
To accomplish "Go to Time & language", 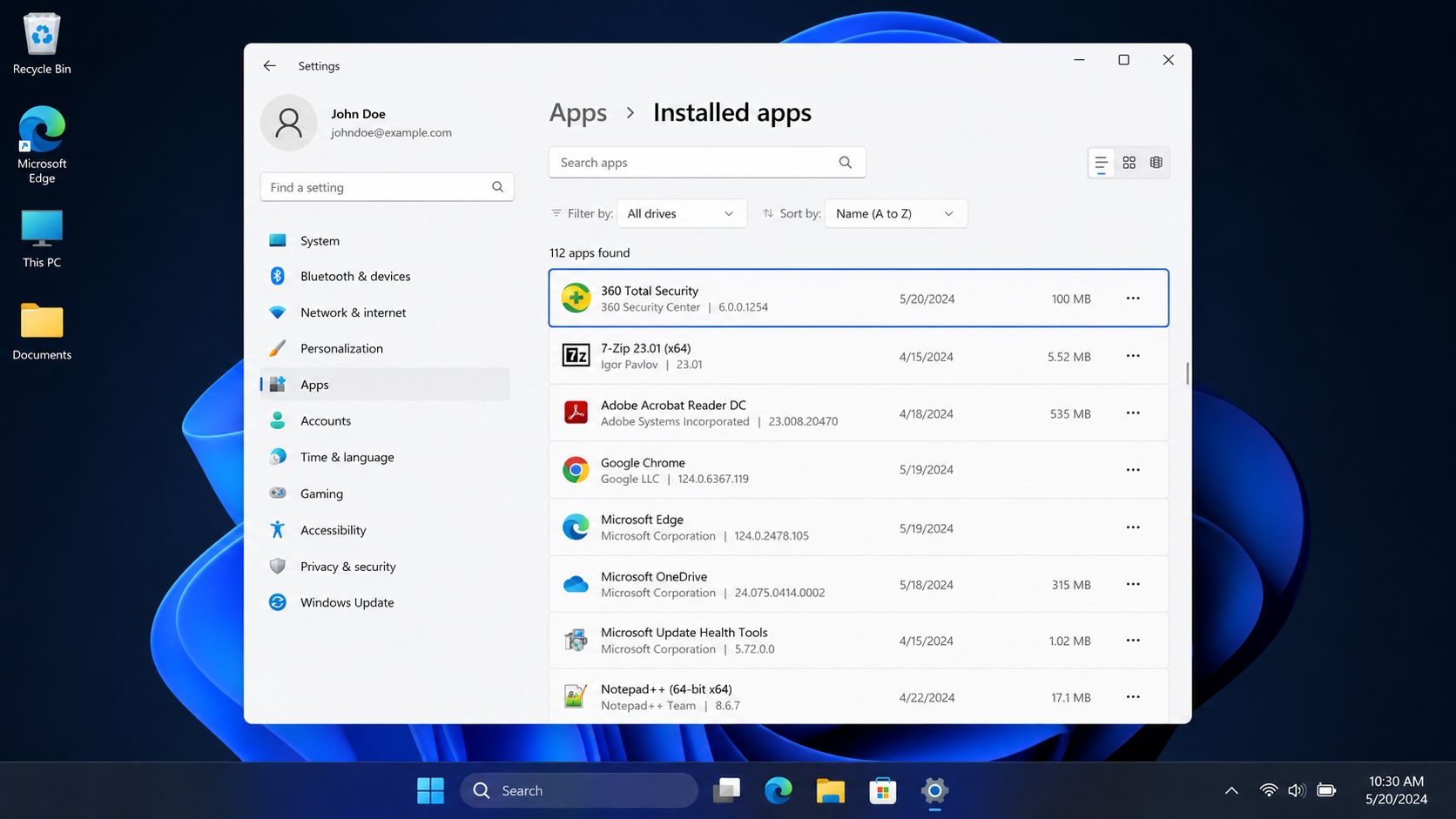I will pyautogui.click(x=385, y=457).
